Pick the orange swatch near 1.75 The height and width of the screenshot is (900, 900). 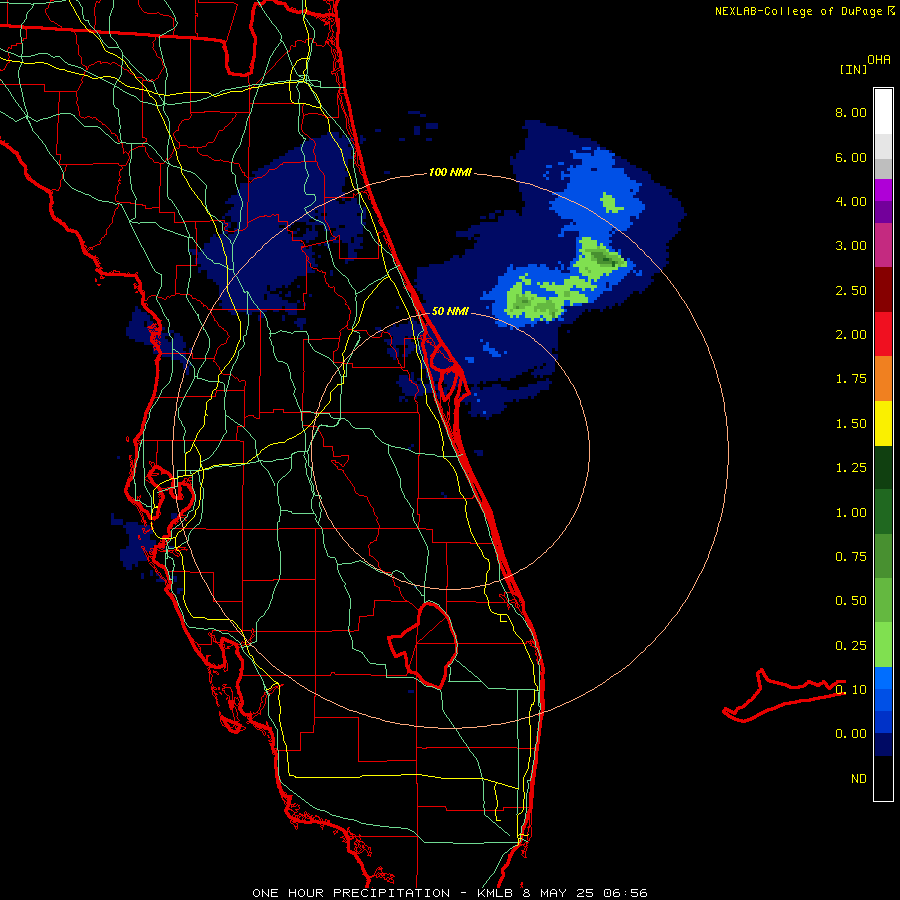tap(883, 378)
